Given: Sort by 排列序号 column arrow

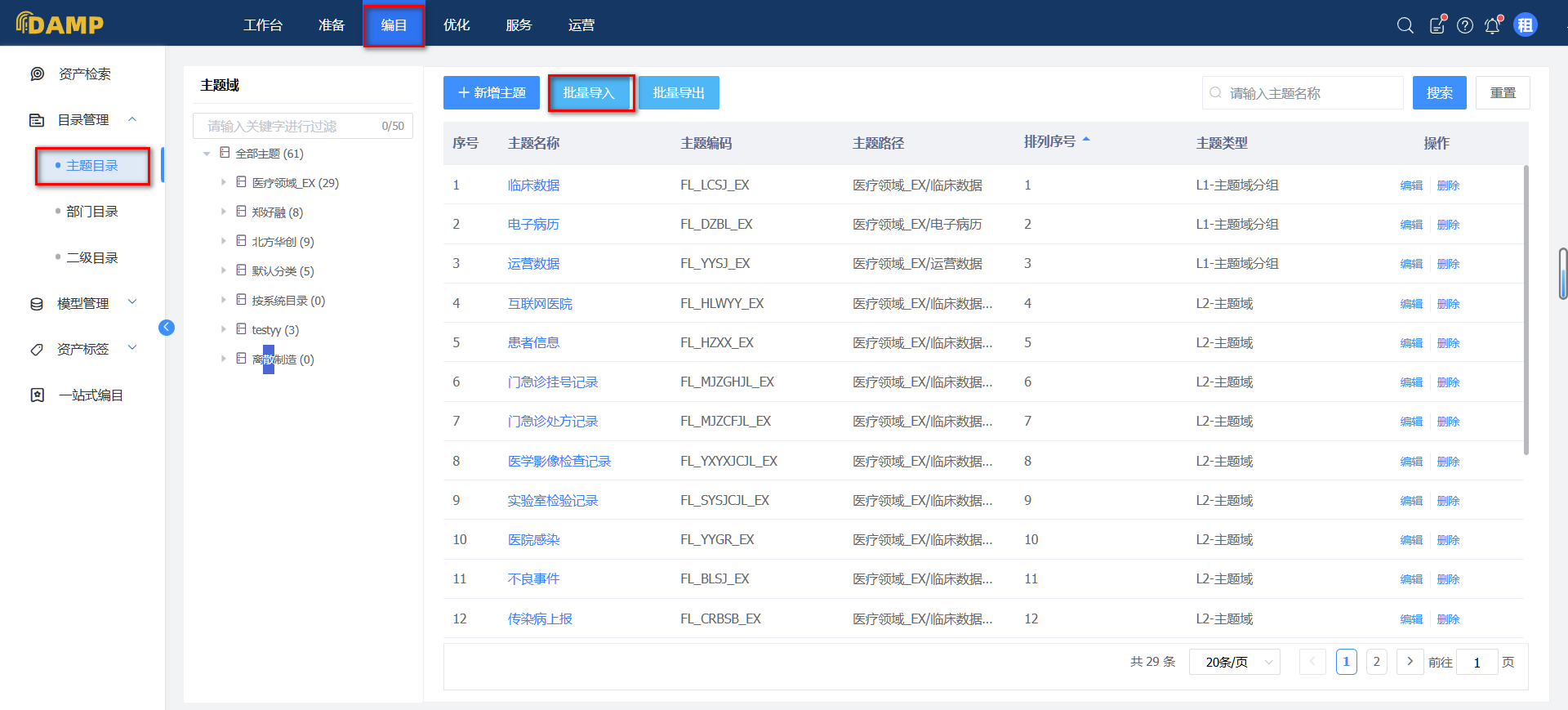Looking at the screenshot, I should [x=1086, y=141].
